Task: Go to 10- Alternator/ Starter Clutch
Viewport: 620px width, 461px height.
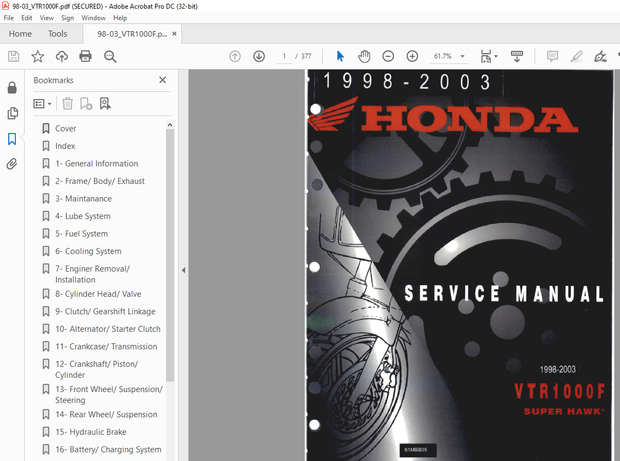Action: 108,329
